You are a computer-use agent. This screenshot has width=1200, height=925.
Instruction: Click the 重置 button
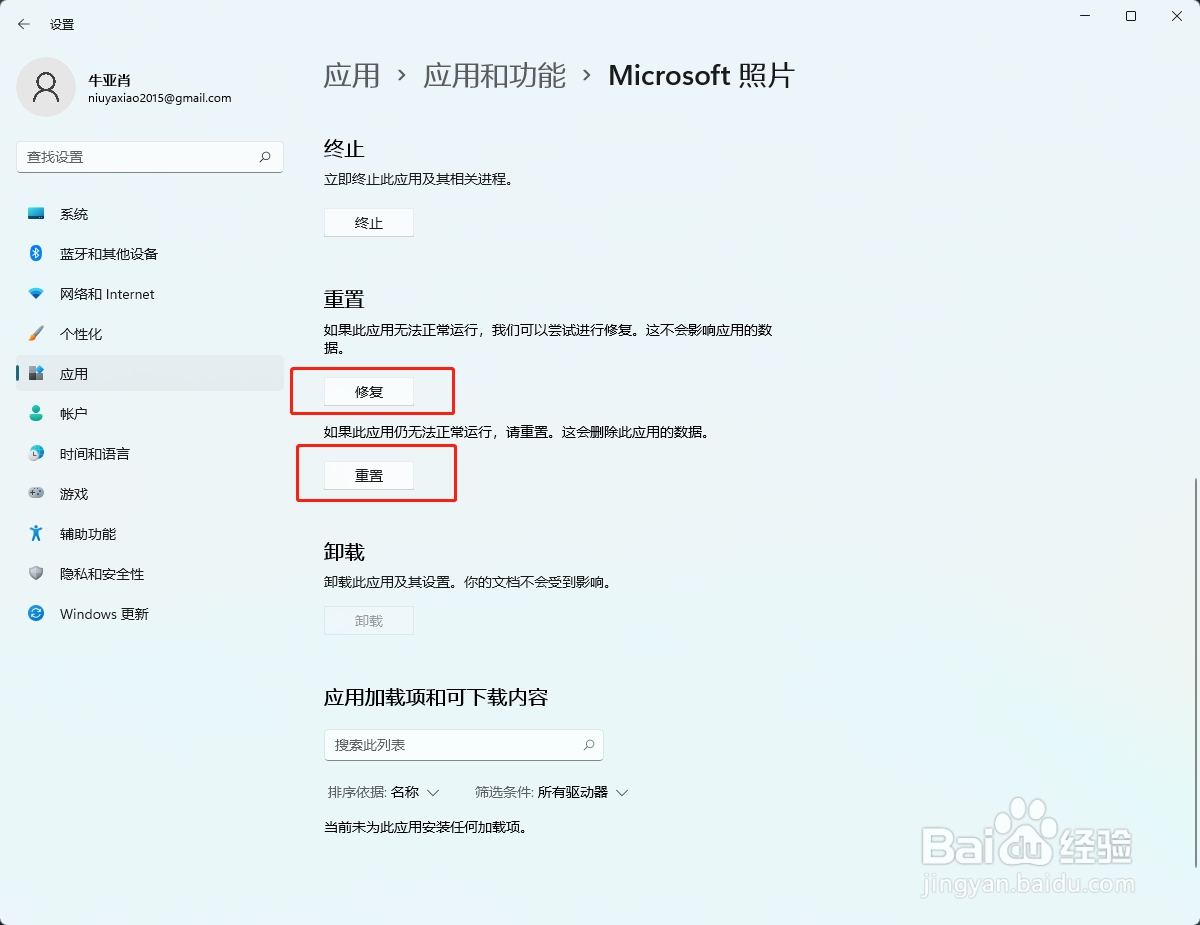pyautogui.click(x=369, y=476)
